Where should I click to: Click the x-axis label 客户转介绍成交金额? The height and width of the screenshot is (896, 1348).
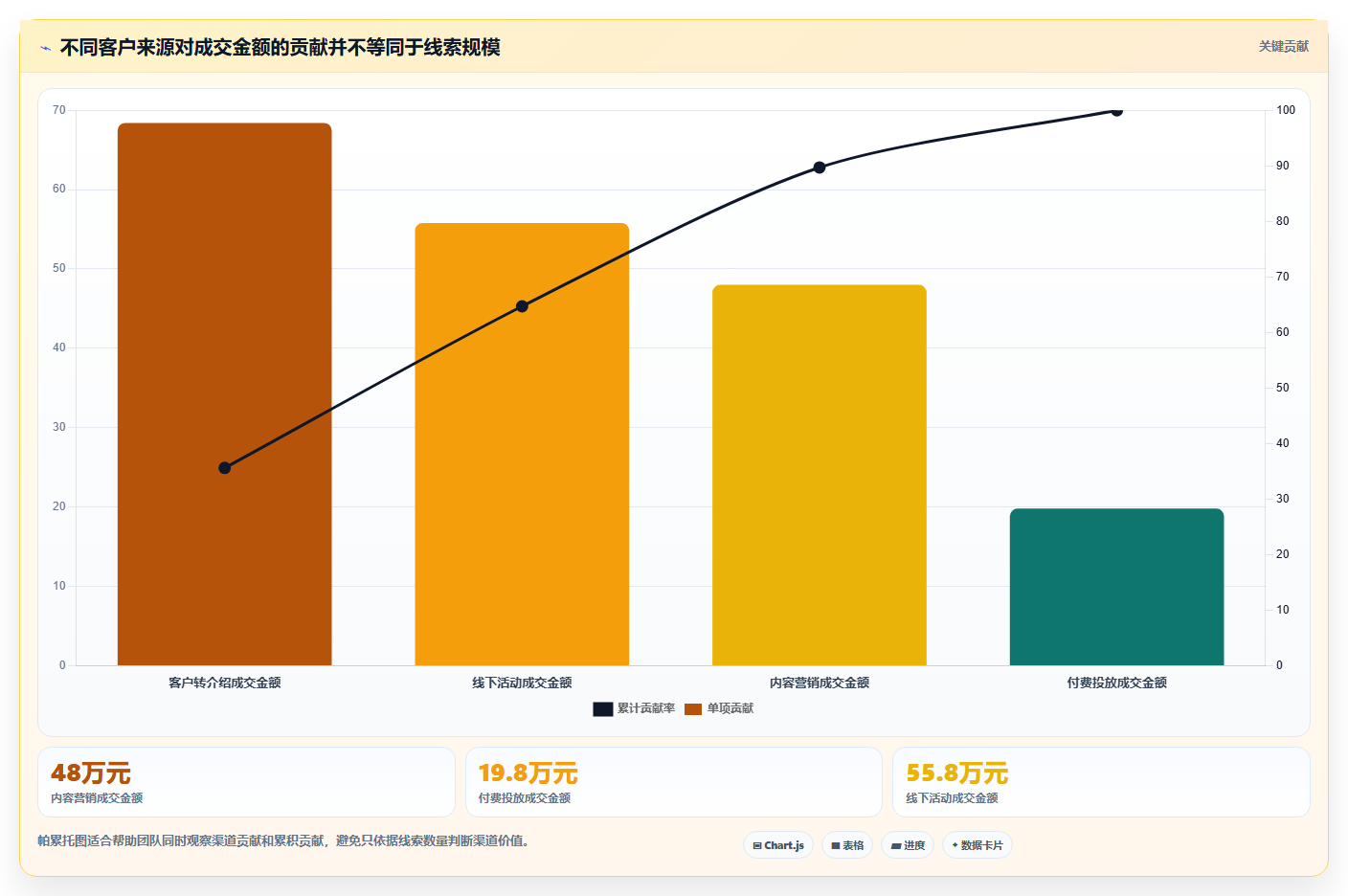coord(225,683)
